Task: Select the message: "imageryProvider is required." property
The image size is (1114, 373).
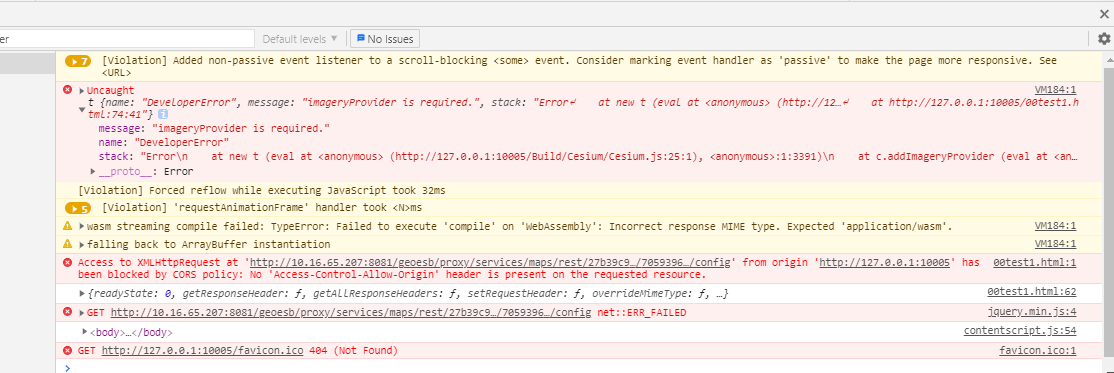Action: (x=214, y=128)
